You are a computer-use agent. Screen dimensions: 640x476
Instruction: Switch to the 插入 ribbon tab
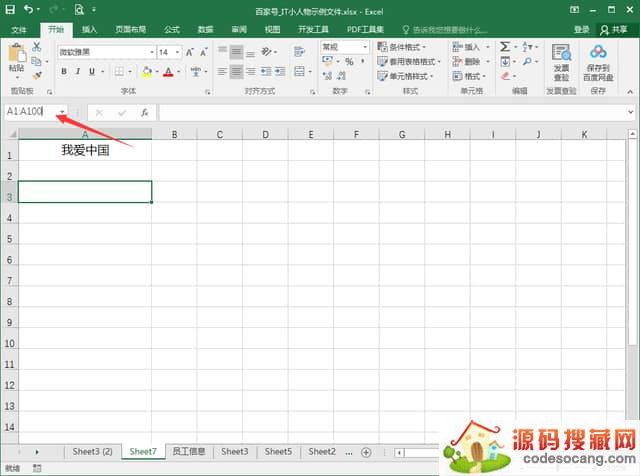[x=90, y=30]
